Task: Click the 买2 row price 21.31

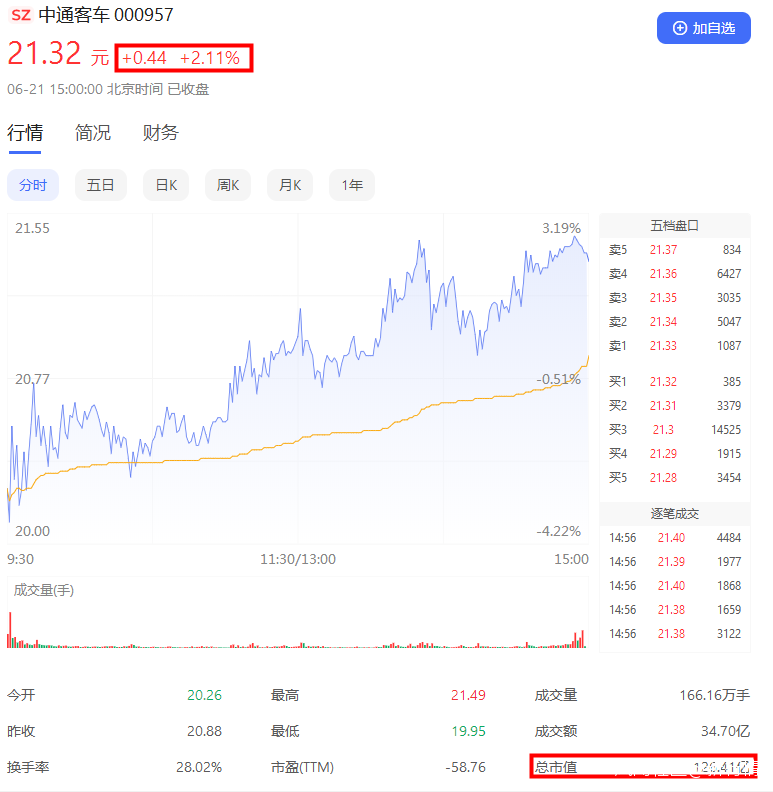Action: coord(663,406)
